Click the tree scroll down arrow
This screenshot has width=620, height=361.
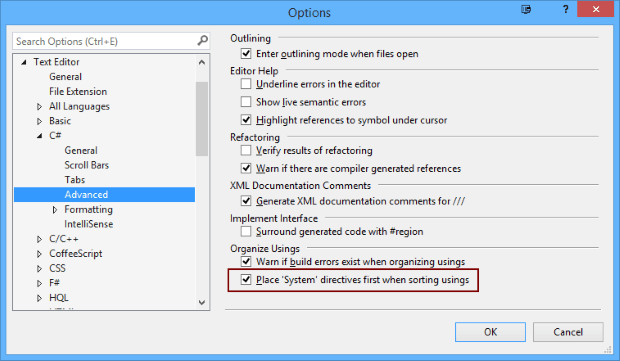202,302
